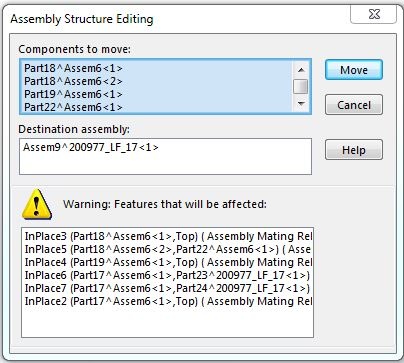Open the Help for this dialog
The height and width of the screenshot is (363, 404).
pyautogui.click(x=354, y=150)
